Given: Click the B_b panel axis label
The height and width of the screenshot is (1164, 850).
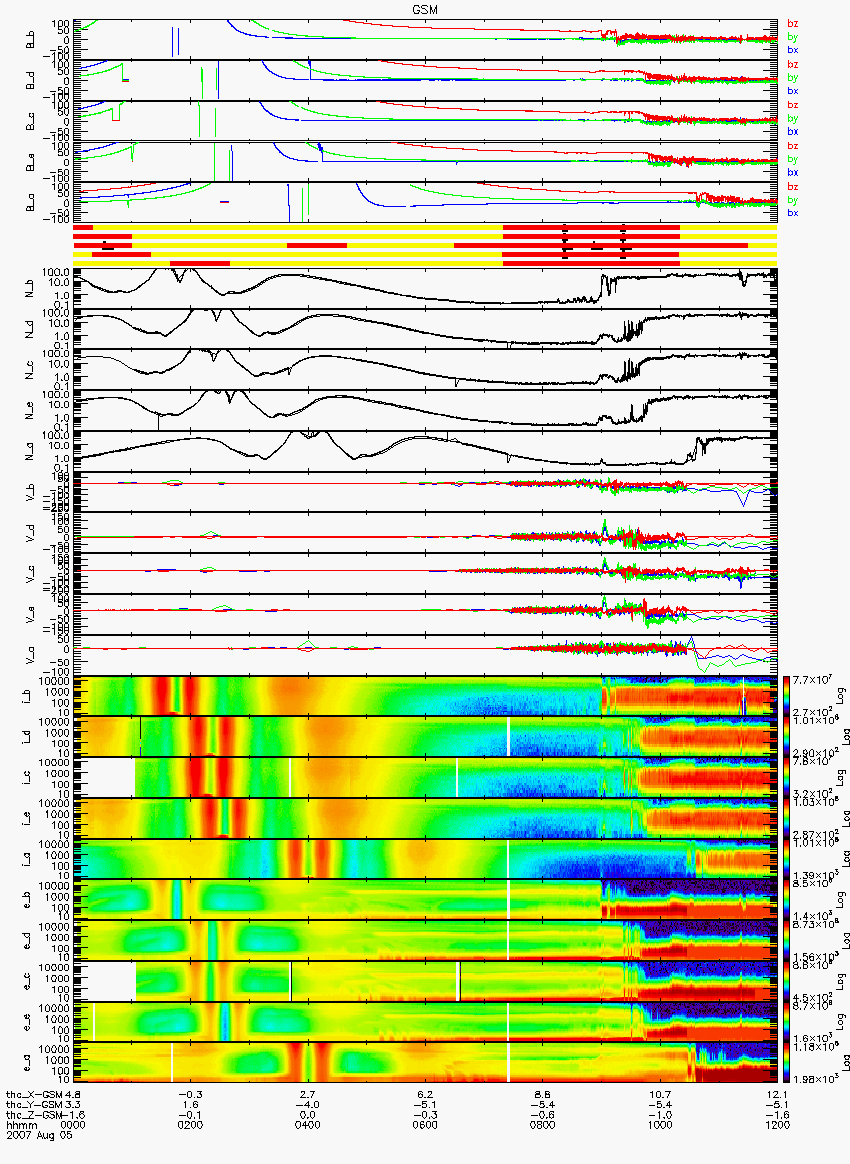Looking at the screenshot, I should click(30, 39).
